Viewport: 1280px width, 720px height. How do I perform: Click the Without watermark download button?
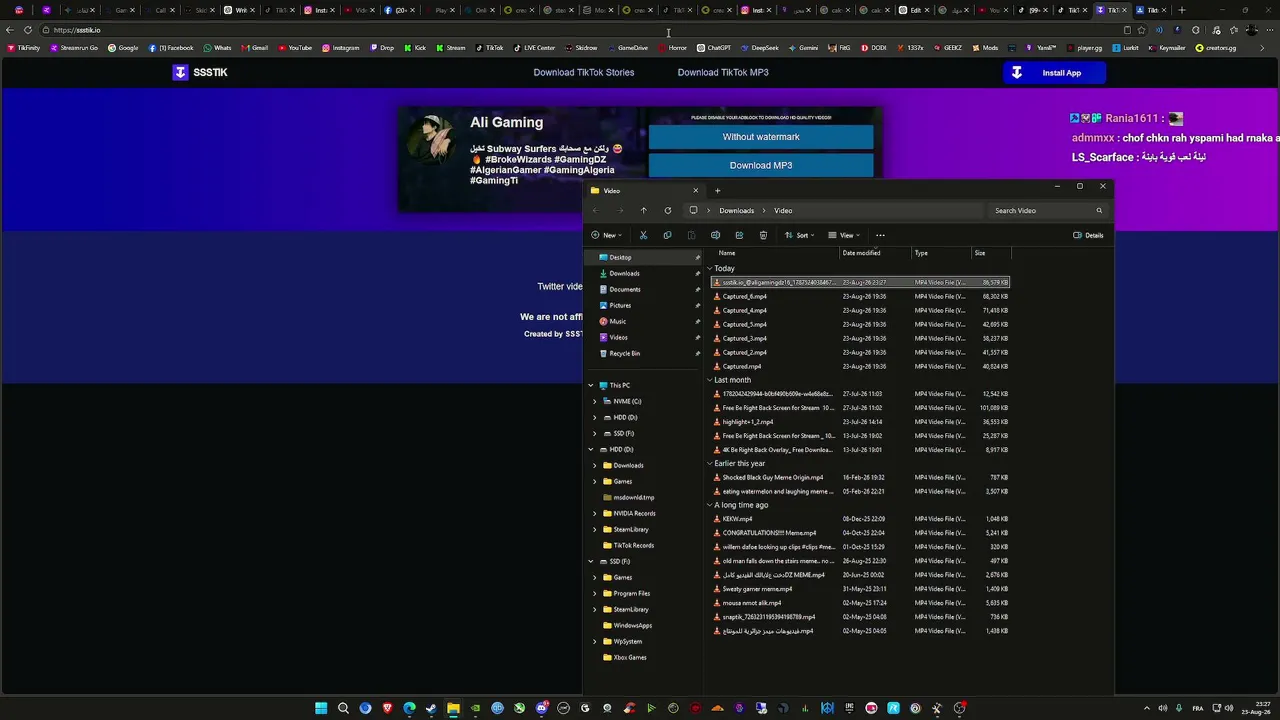pos(761,137)
